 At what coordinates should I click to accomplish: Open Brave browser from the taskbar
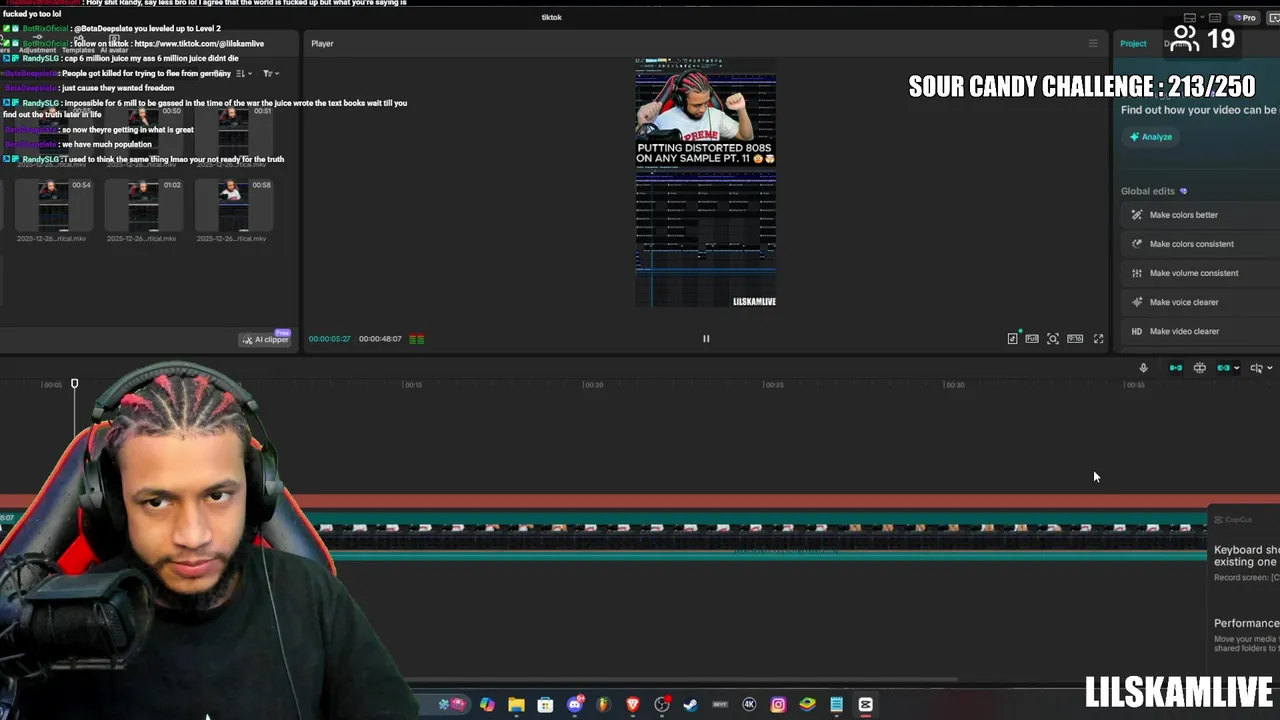coord(632,705)
